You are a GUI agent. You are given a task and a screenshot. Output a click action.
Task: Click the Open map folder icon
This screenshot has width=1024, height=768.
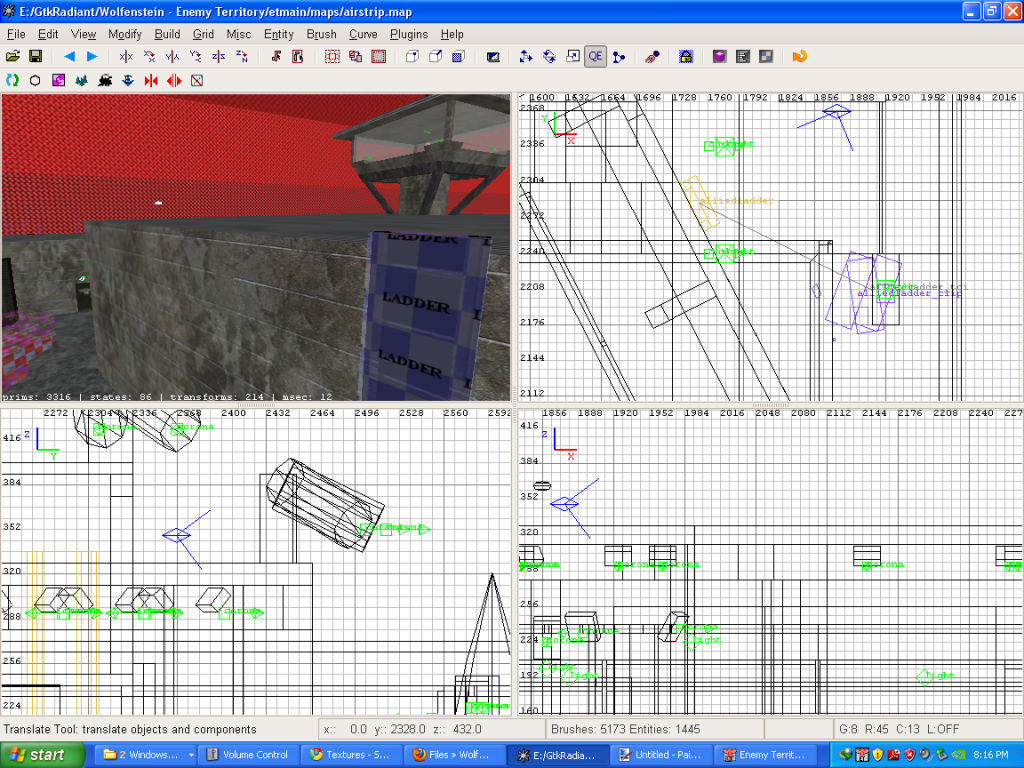click(13, 56)
